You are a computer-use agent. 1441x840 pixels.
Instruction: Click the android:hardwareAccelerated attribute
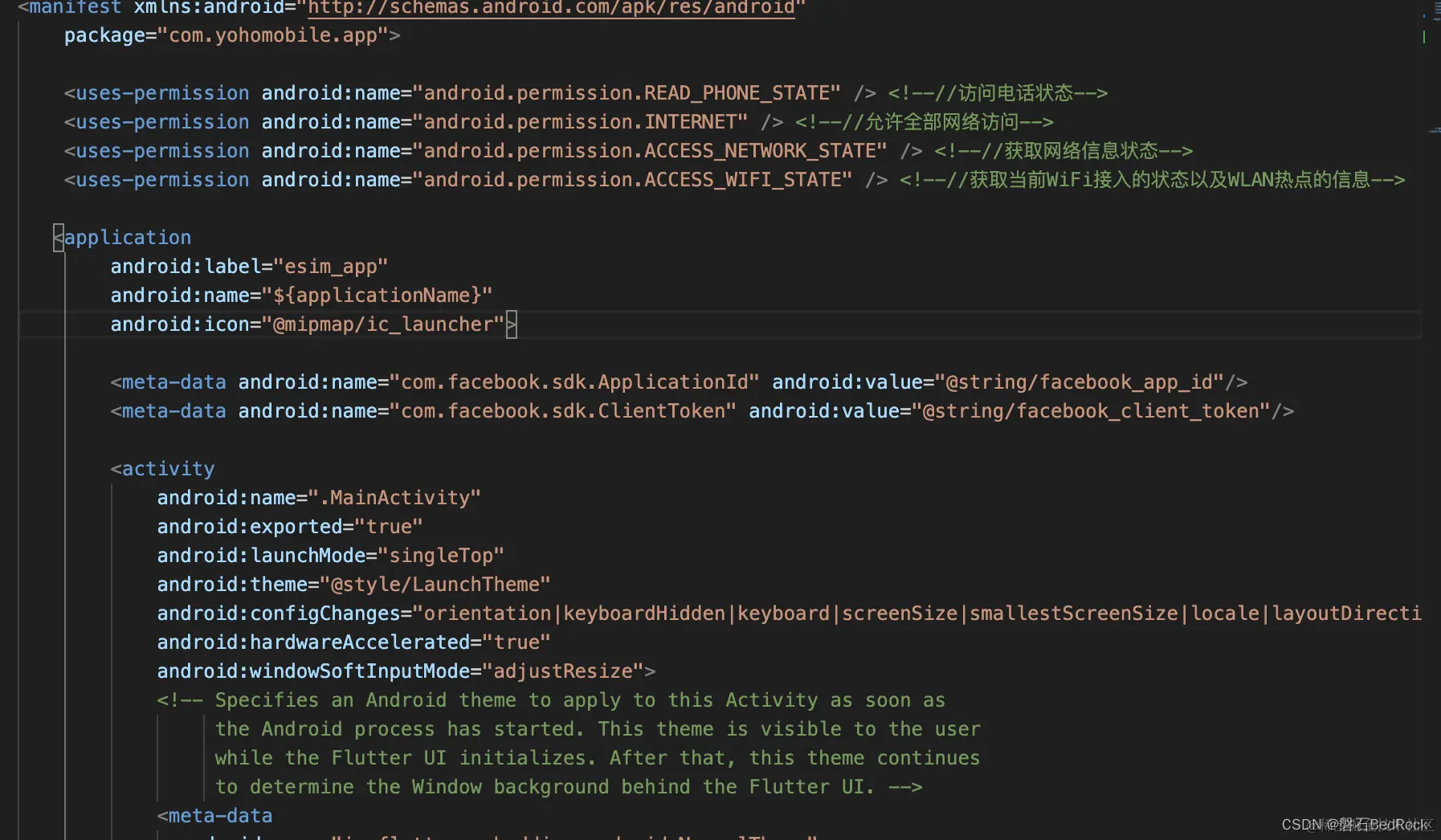pos(313,642)
